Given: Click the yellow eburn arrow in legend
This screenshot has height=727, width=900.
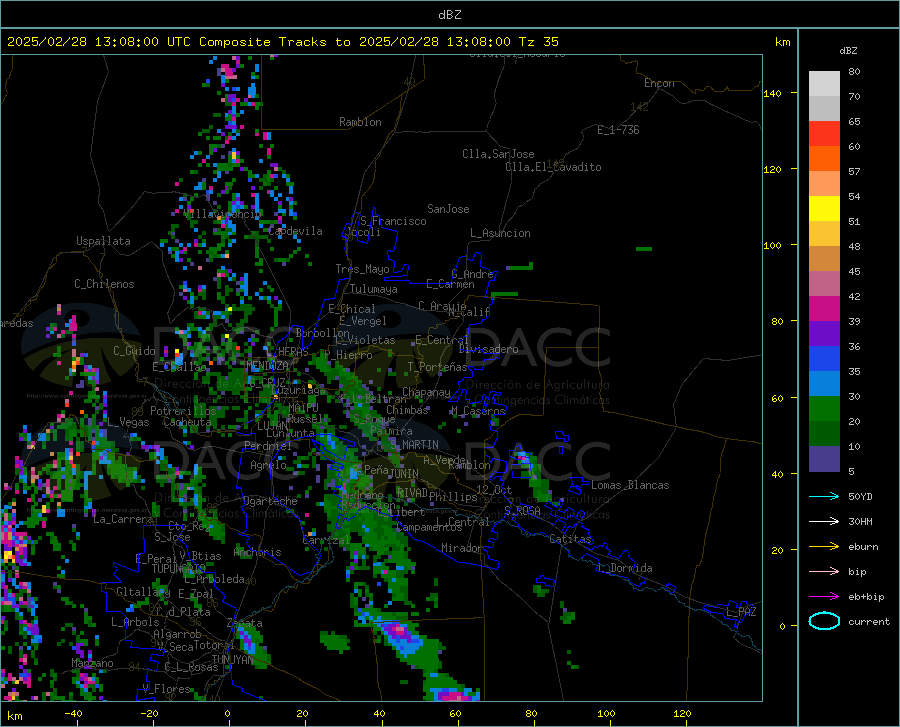Looking at the screenshot, I should coord(824,547).
